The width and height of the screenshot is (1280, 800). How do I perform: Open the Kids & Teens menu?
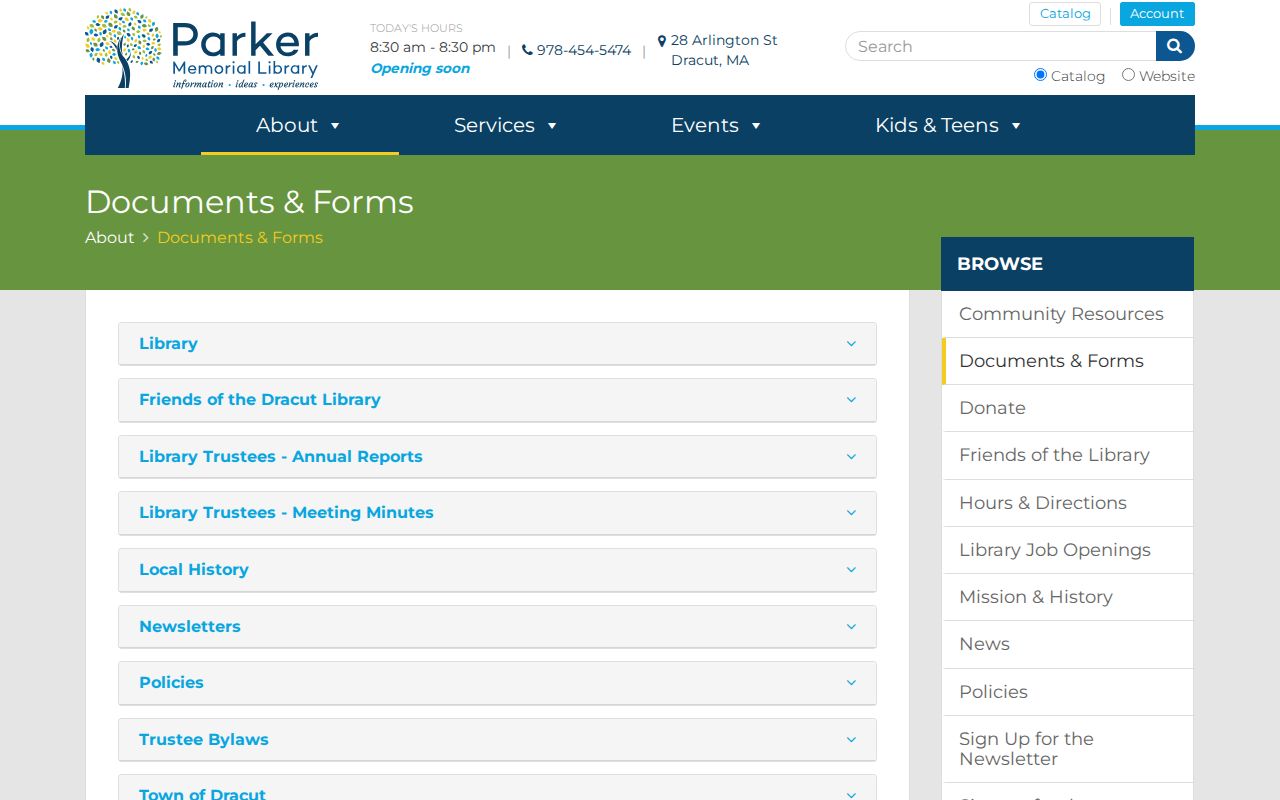948,125
